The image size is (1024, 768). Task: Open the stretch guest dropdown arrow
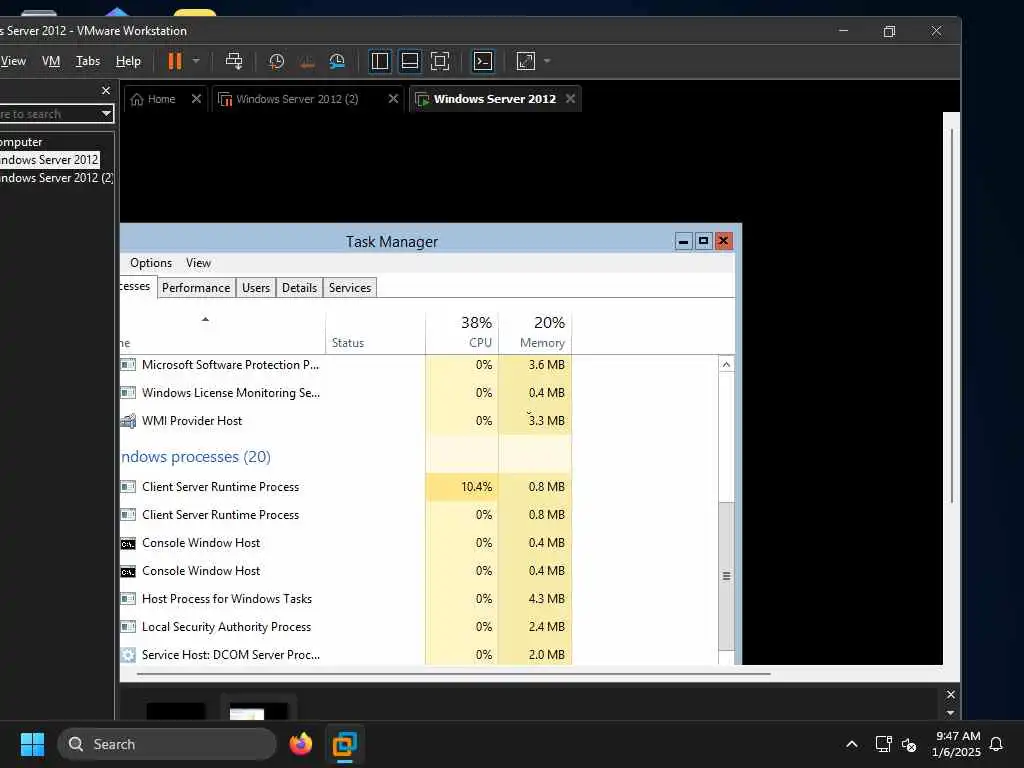(547, 61)
